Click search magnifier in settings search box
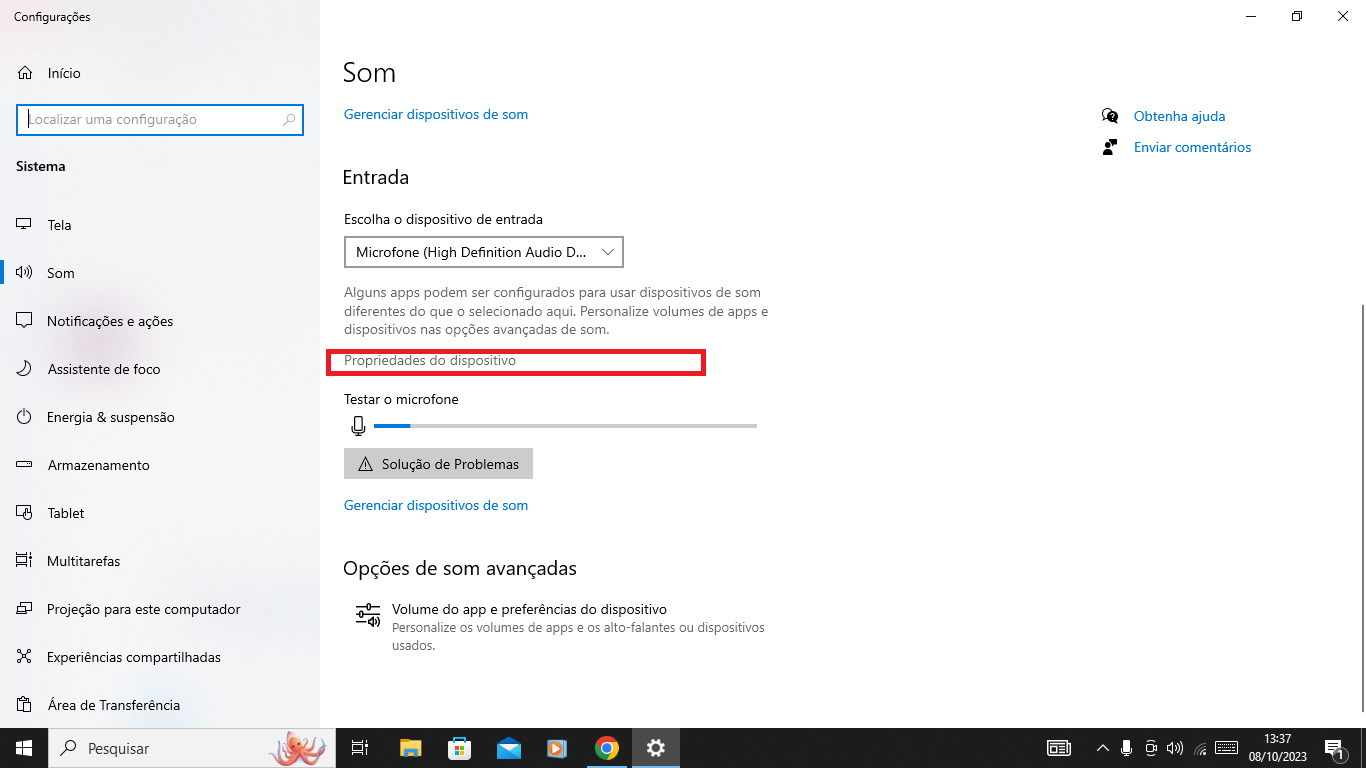This screenshot has width=1366, height=768. (x=290, y=120)
